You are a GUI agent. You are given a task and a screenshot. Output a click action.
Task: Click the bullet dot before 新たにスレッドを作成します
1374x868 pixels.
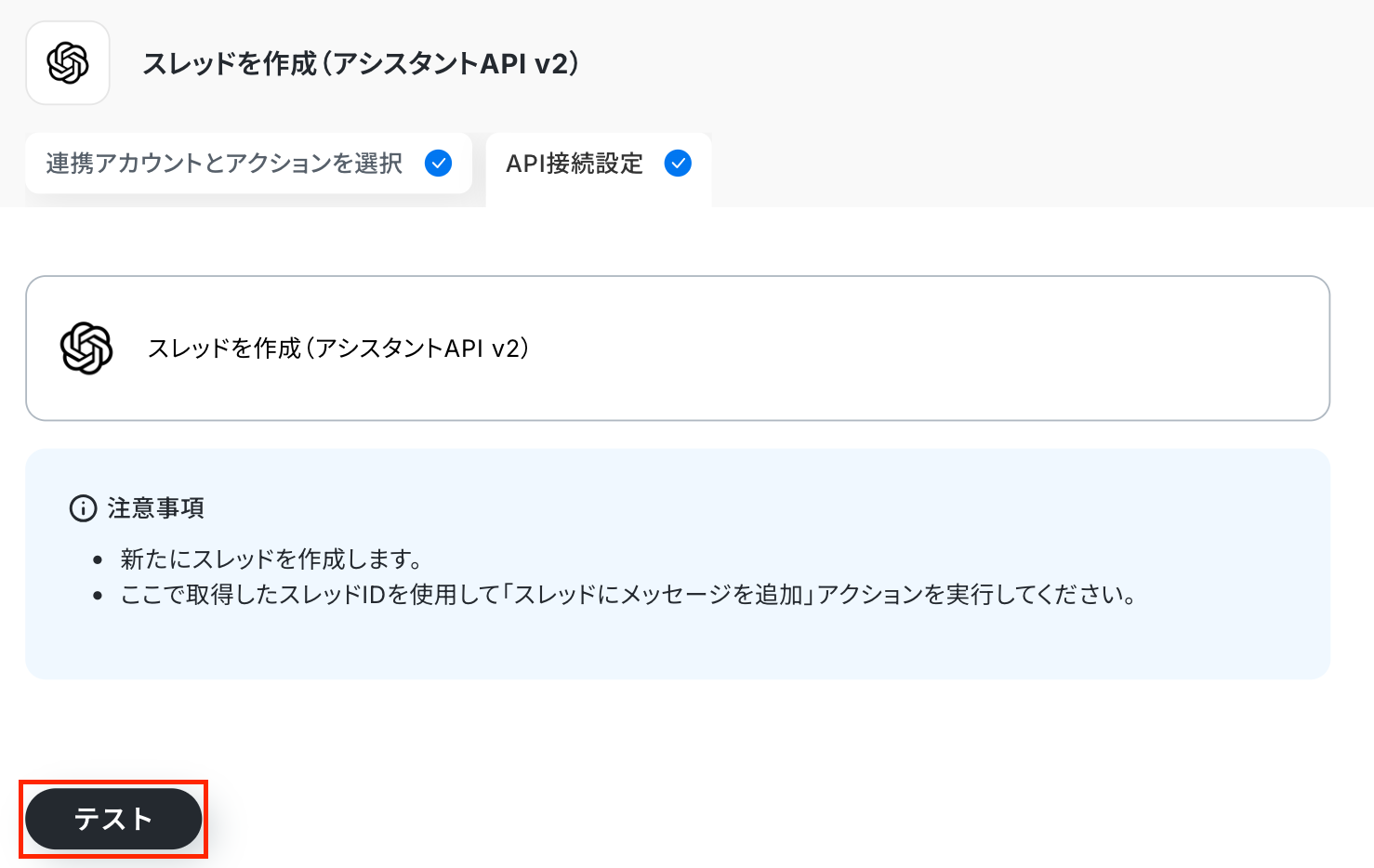pos(98,560)
